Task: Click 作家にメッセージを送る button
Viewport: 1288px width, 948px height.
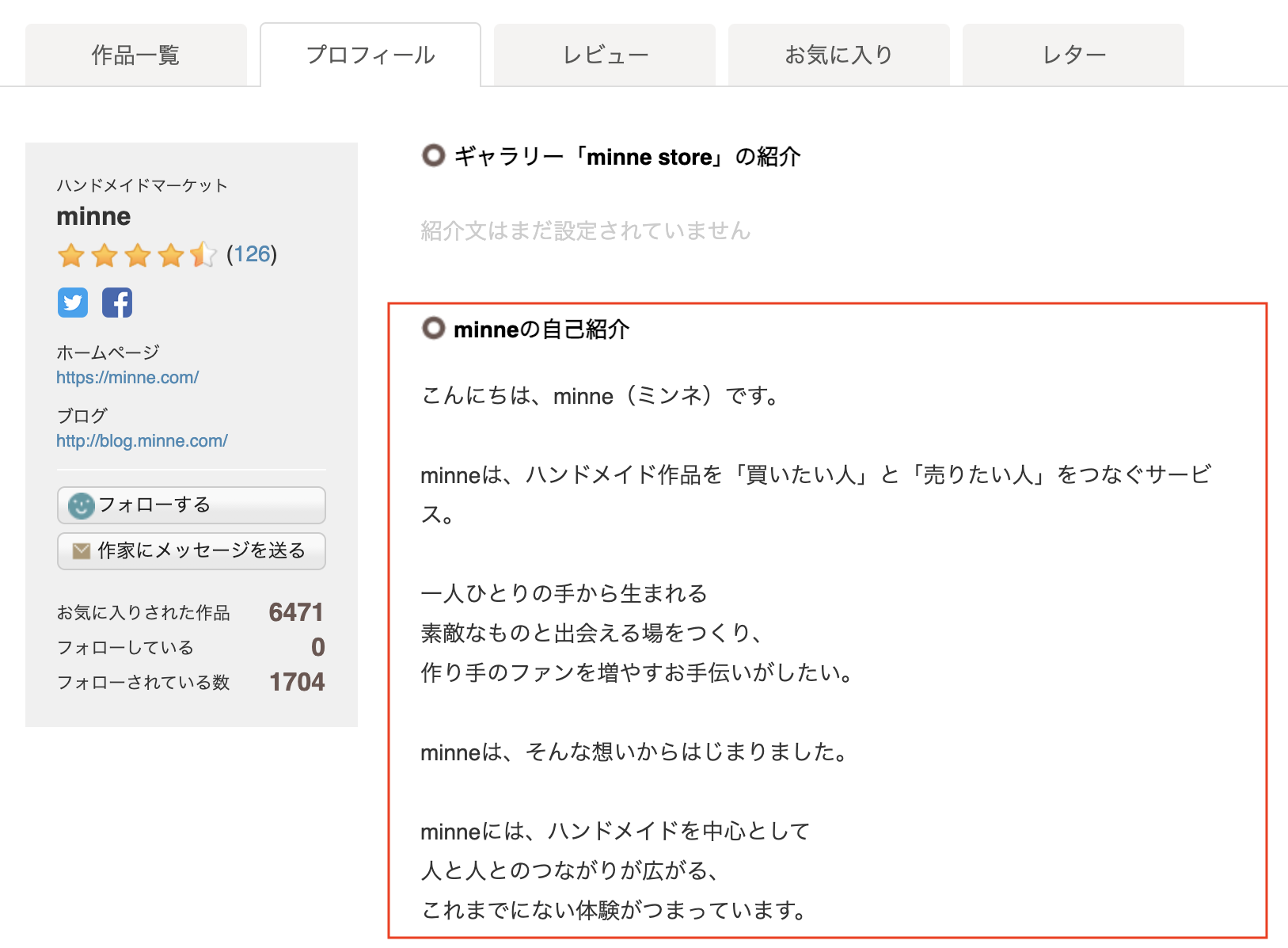Action: pyautogui.click(x=192, y=551)
